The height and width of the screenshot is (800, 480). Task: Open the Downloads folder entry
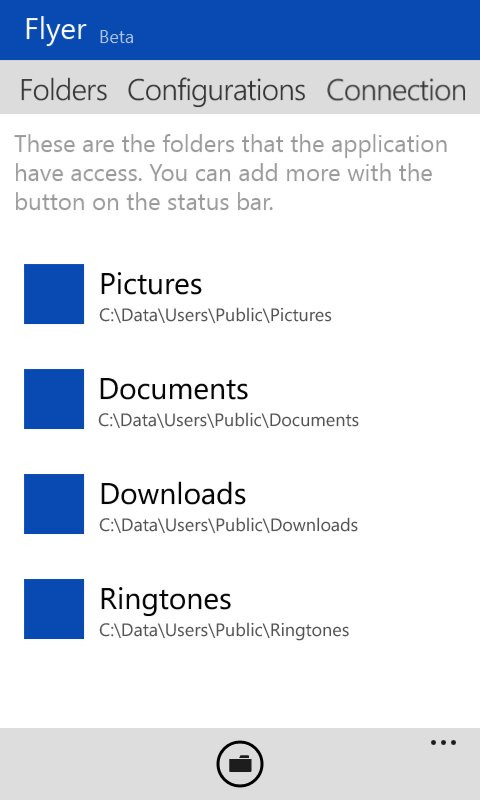[240, 504]
